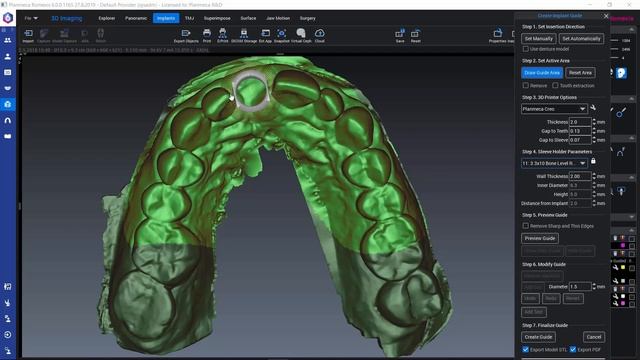Enable Use denture model checkbox
This screenshot has width=640, height=360.
(x=526, y=49)
